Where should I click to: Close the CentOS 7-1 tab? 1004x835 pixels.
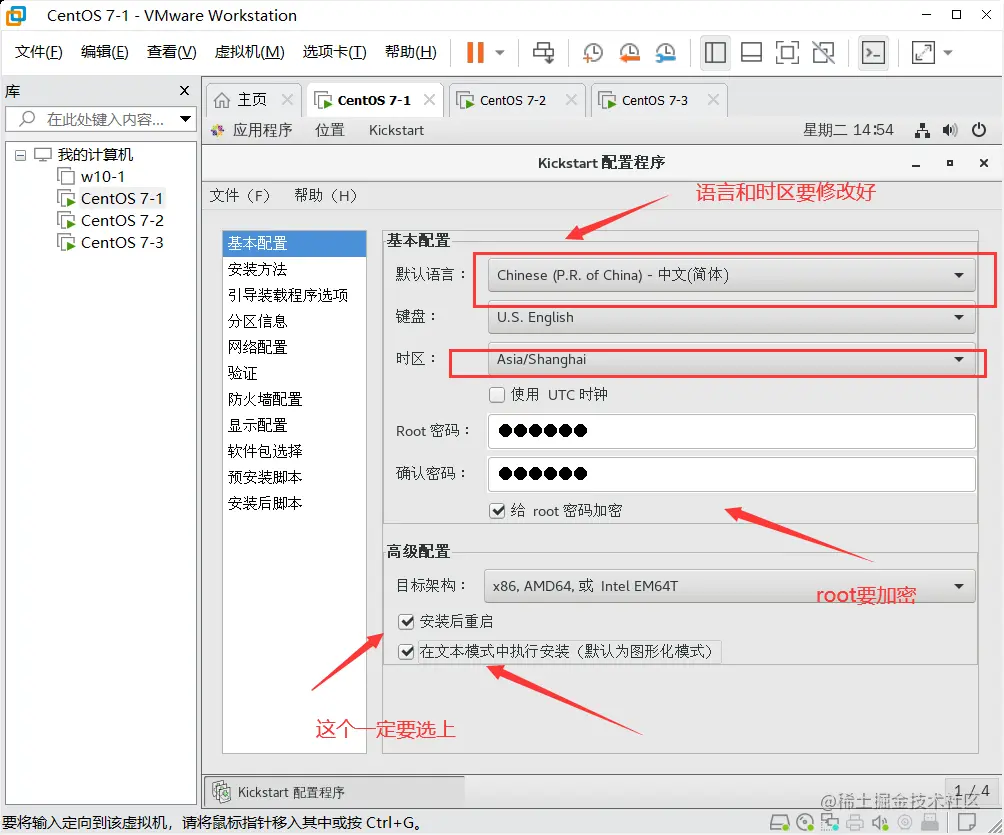coord(430,100)
